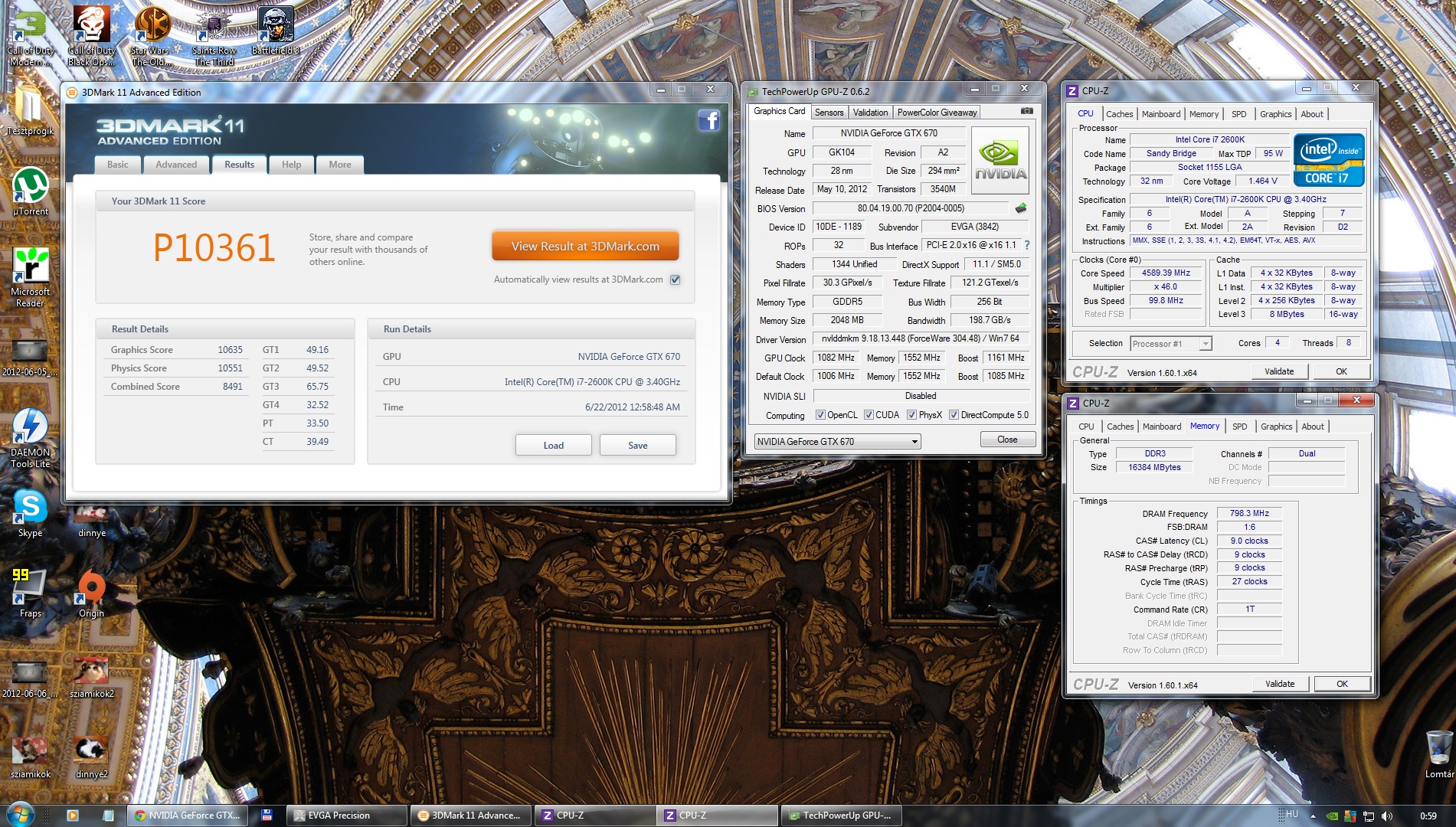Image resolution: width=1456 pixels, height=827 pixels.
Task: Click the Bus Interface question mark in GPU-Z
Action: pos(1027,246)
